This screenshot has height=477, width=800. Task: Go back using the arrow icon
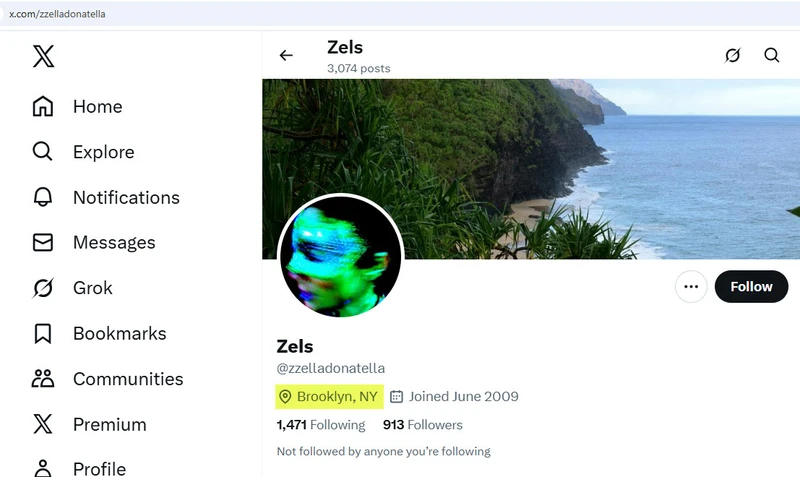[286, 56]
